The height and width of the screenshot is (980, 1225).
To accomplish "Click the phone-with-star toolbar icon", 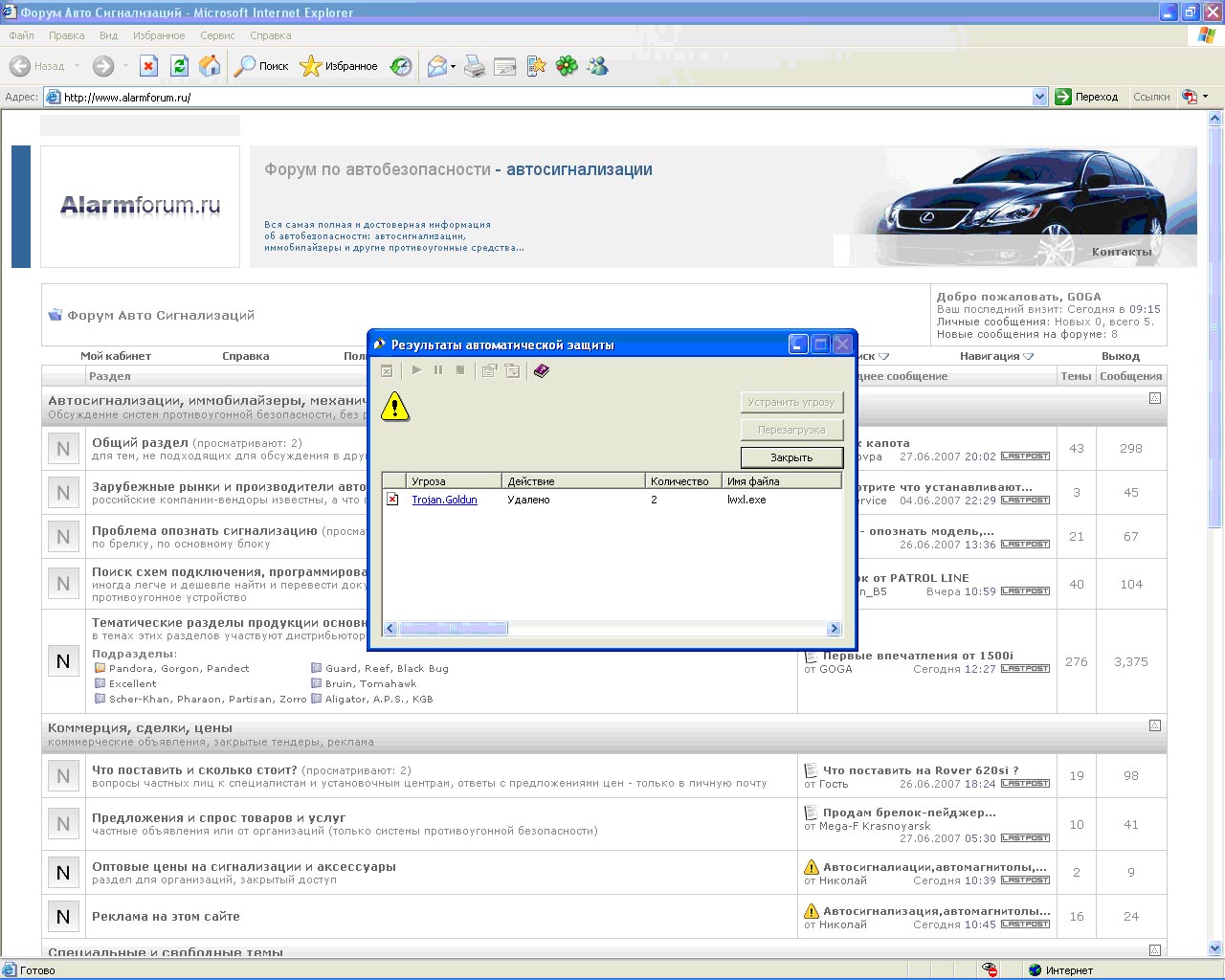I will coord(536,66).
